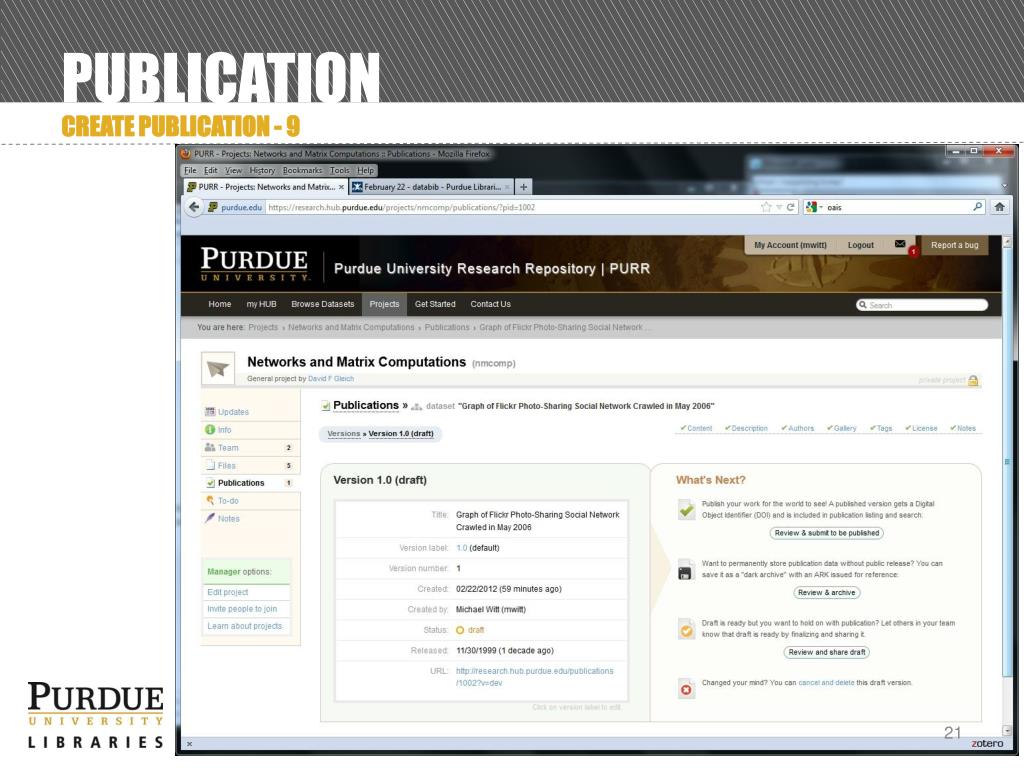Click Networks and Matrix Computations breadcrumb
The image size is (1024, 768).
(x=351, y=327)
